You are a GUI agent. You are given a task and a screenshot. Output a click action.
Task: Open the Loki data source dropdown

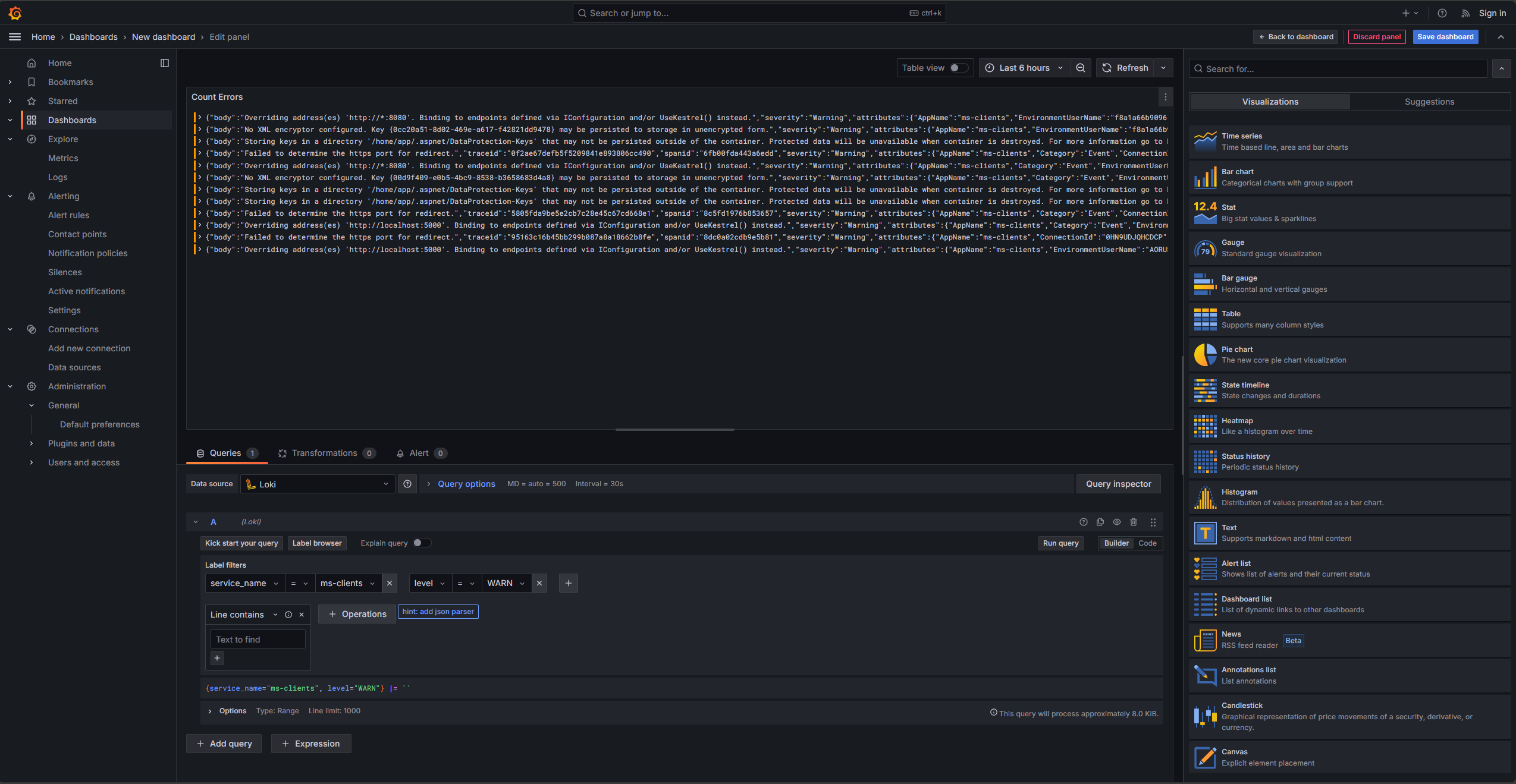[x=318, y=484]
